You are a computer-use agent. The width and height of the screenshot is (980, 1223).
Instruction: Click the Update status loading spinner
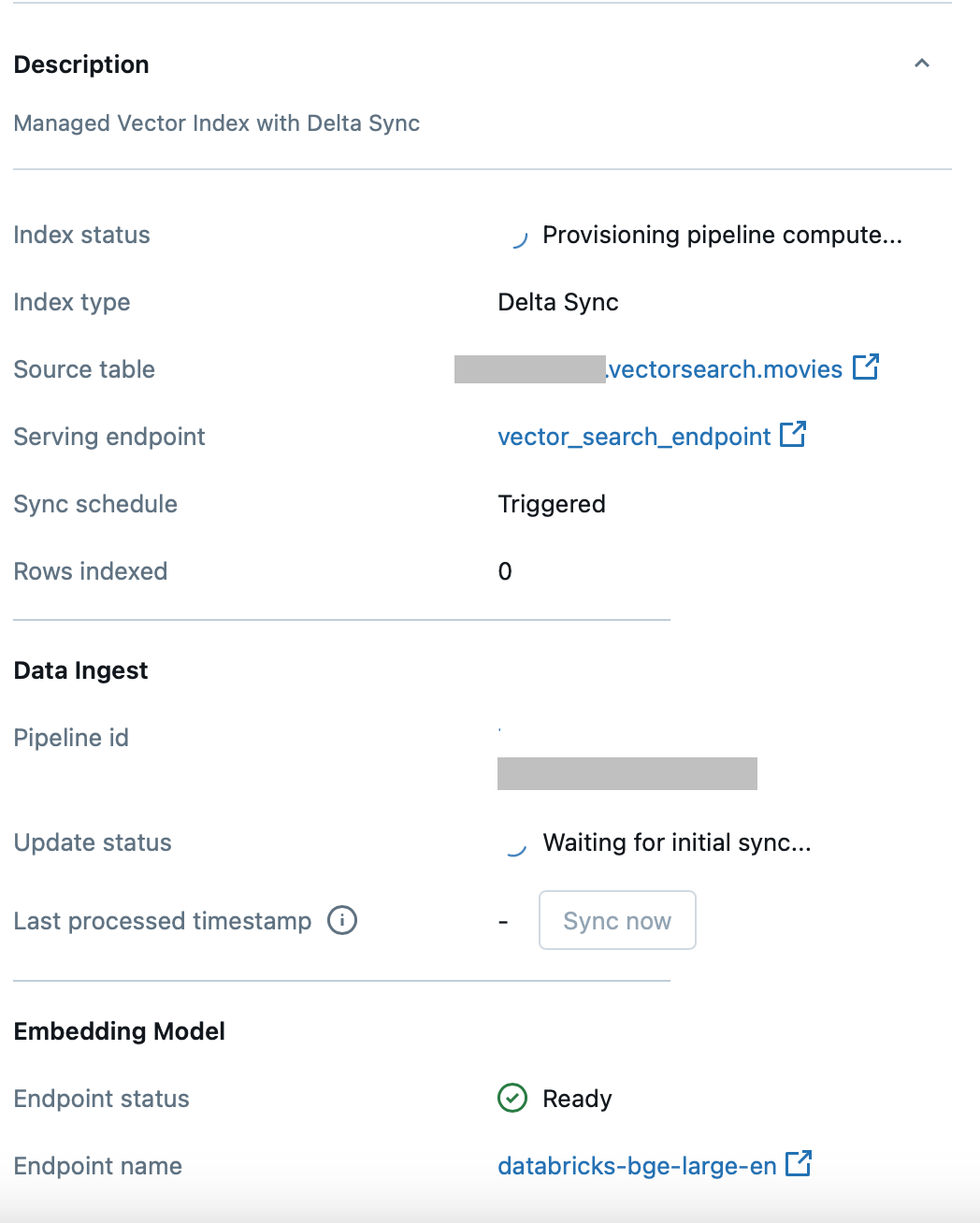click(515, 845)
